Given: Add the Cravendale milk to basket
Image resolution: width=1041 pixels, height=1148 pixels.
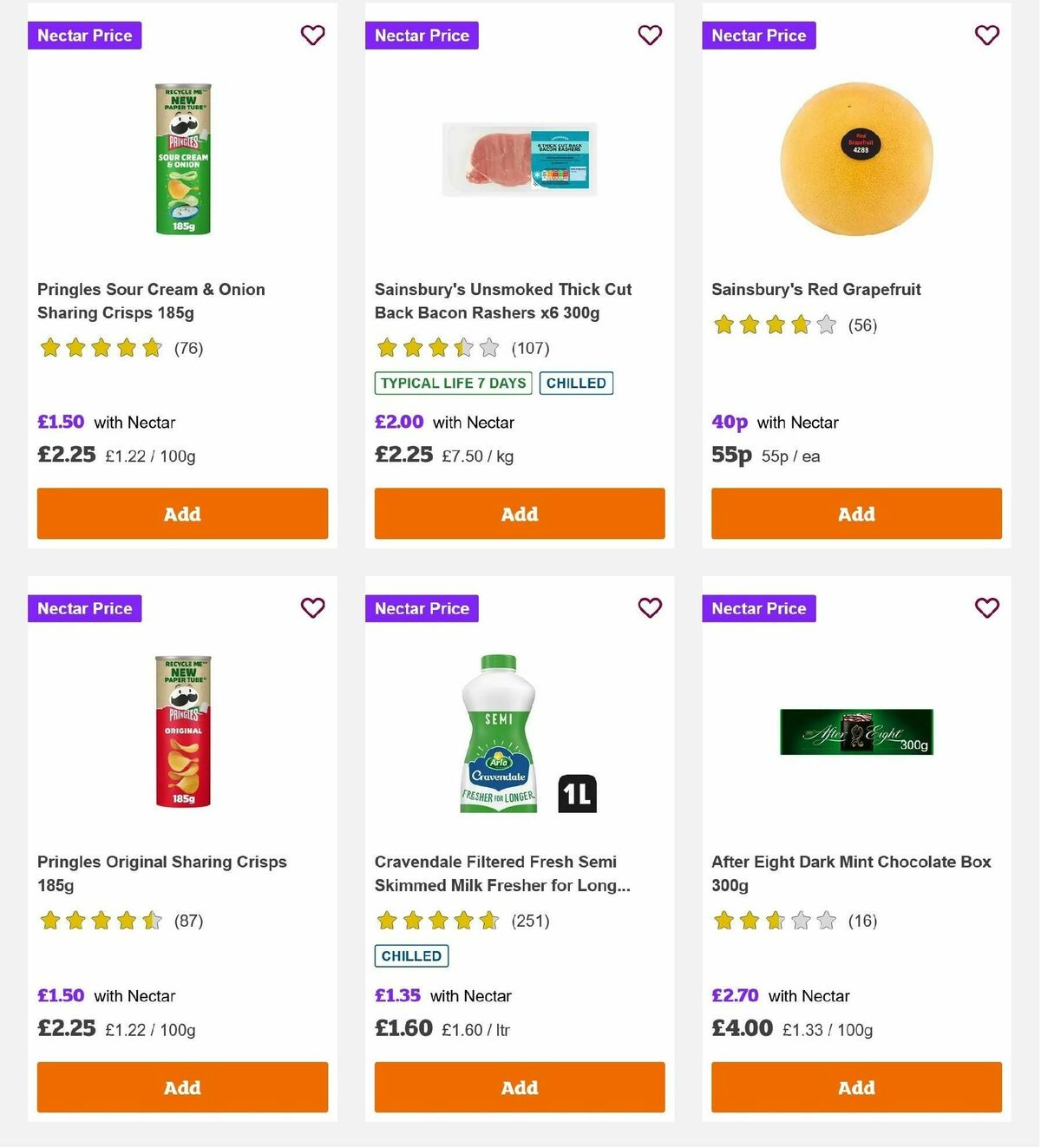Looking at the screenshot, I should (519, 1087).
